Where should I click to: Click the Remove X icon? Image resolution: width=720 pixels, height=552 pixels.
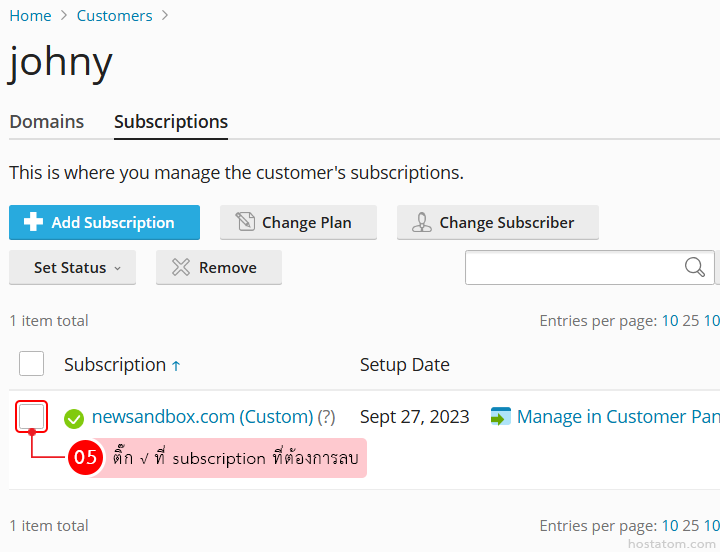point(180,267)
